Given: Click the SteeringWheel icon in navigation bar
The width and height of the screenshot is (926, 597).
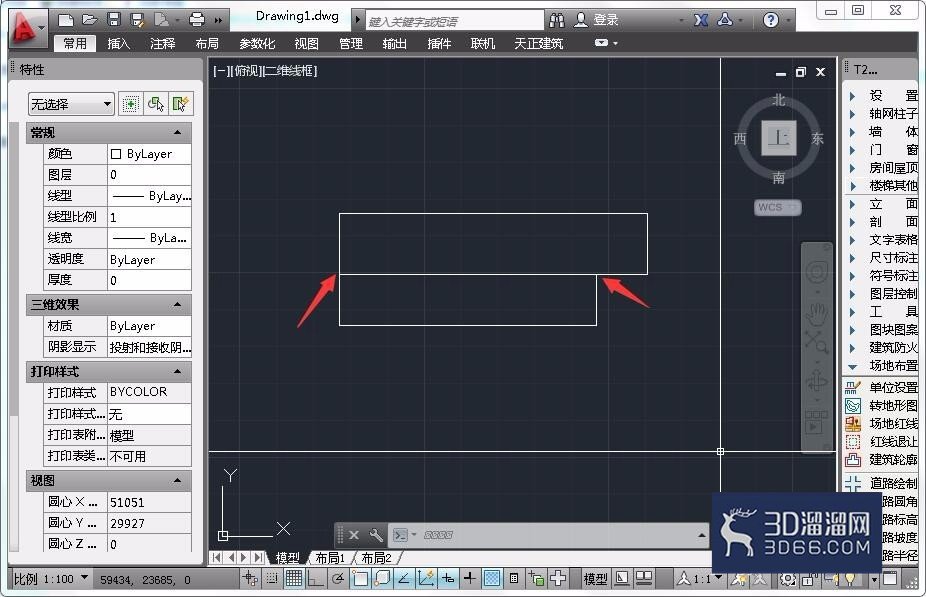Looking at the screenshot, I should [x=817, y=272].
